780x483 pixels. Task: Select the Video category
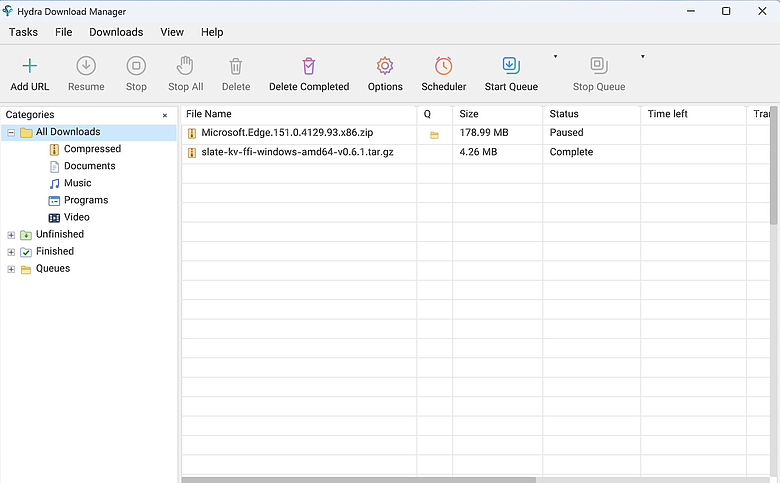point(77,217)
